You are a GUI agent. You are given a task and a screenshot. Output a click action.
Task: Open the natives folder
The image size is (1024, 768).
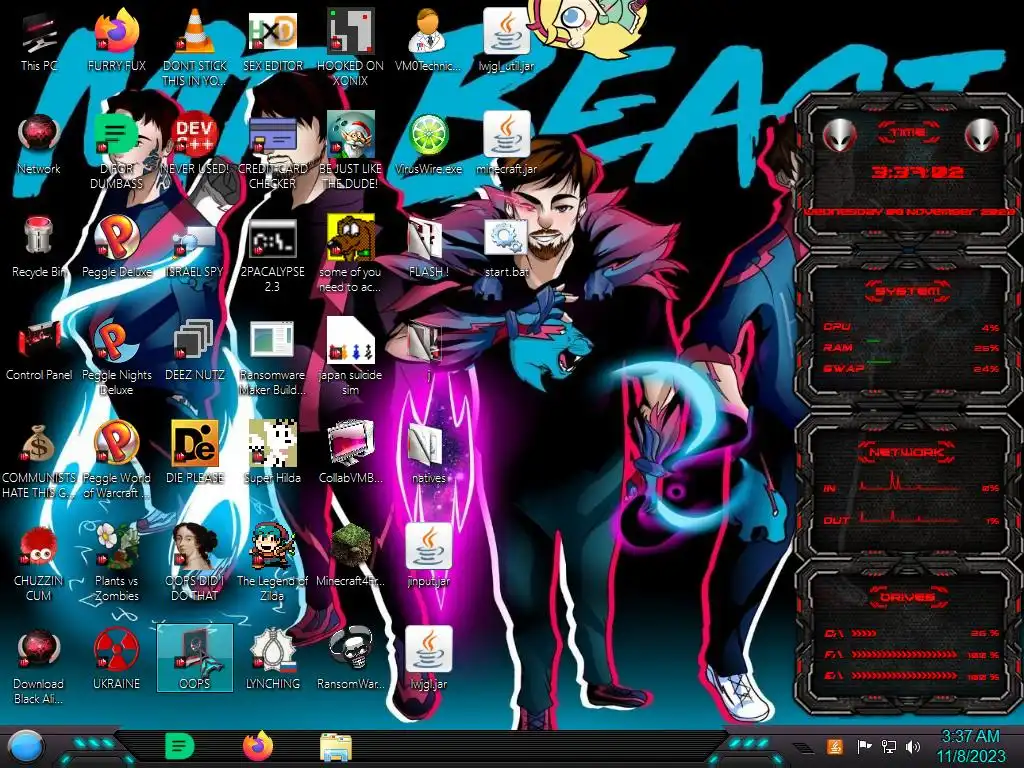click(x=428, y=453)
